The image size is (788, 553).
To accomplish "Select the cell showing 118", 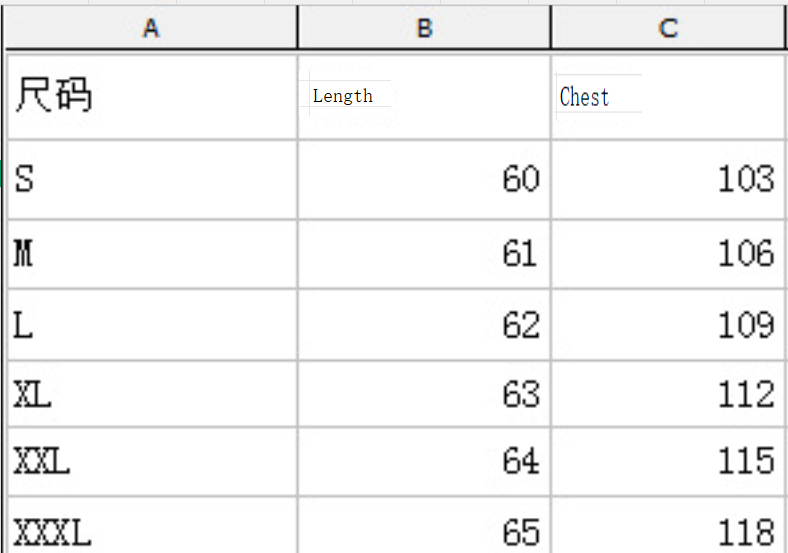I will (668, 530).
